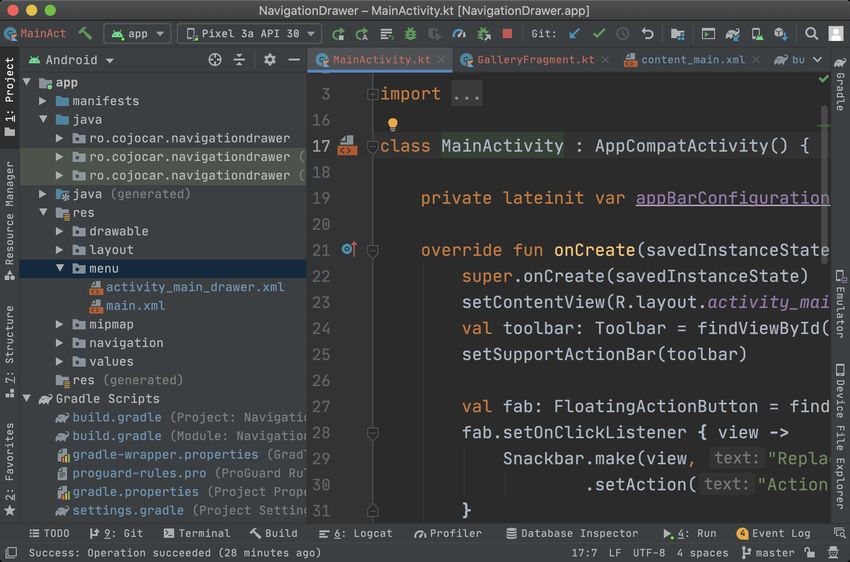The width and height of the screenshot is (850, 562).
Task: Toggle the Structure side panel
Action: (x=9, y=352)
